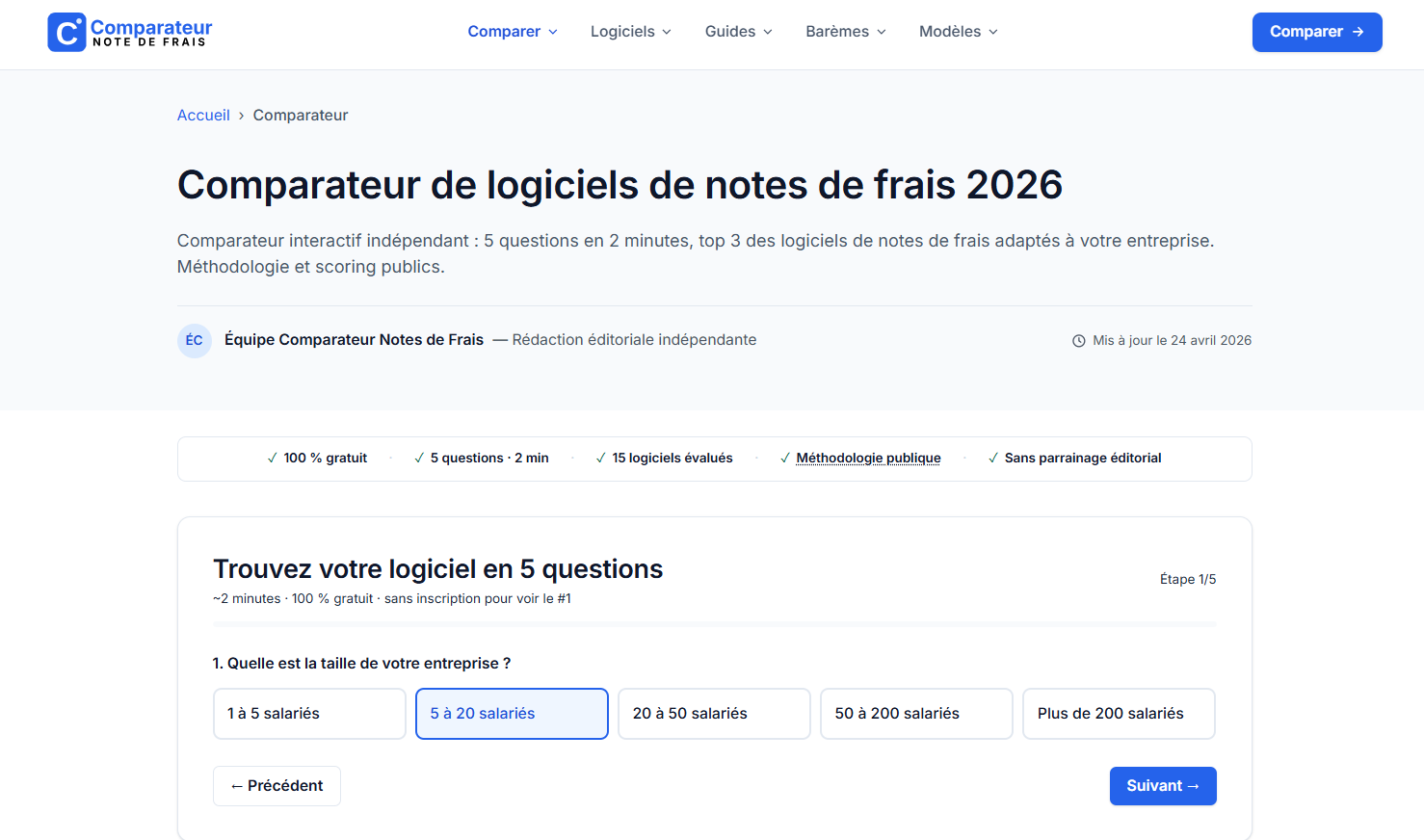Image resolution: width=1424 pixels, height=840 pixels.
Task: Open the Méthodologie publique link
Action: [x=868, y=459]
